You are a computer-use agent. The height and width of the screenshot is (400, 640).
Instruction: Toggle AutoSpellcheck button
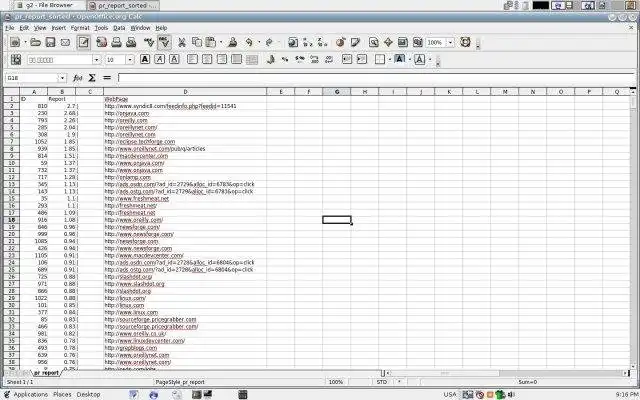coord(164,42)
